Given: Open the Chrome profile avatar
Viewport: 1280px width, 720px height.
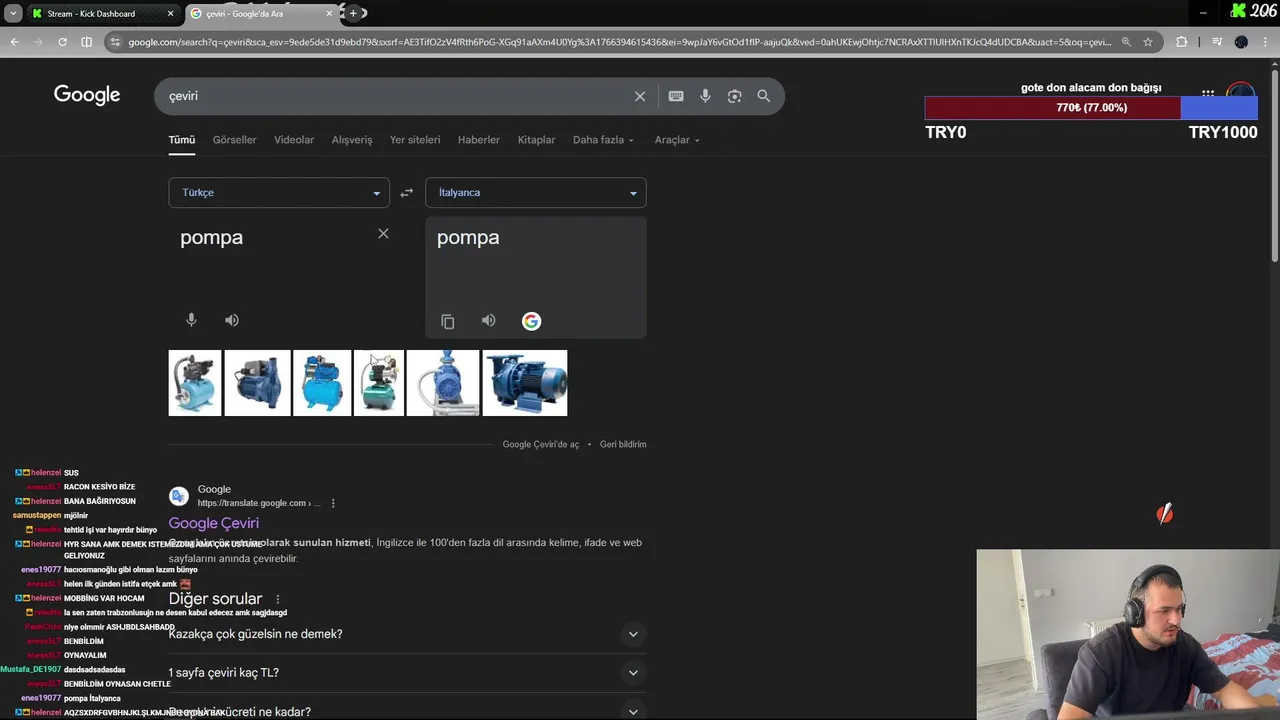Looking at the screenshot, I should (x=1241, y=42).
